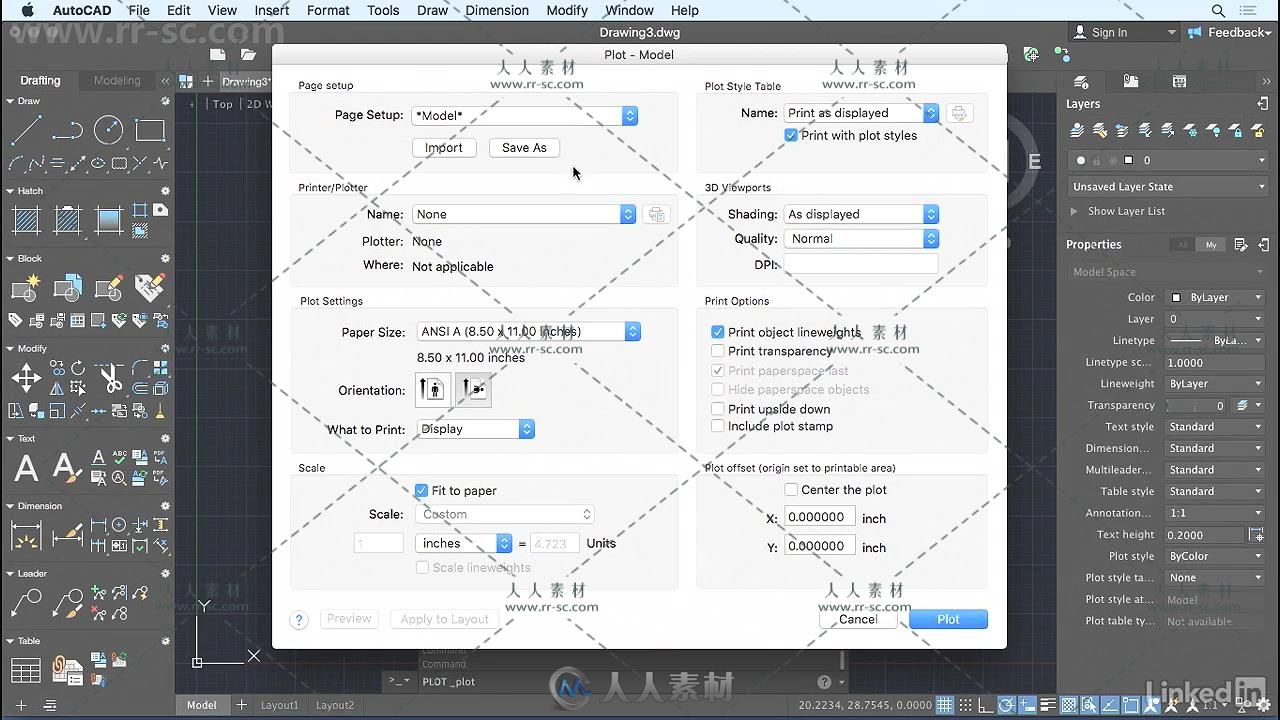This screenshot has height=720, width=1280.
Task: Switch to the Modeling workspace tab
Action: click(117, 81)
